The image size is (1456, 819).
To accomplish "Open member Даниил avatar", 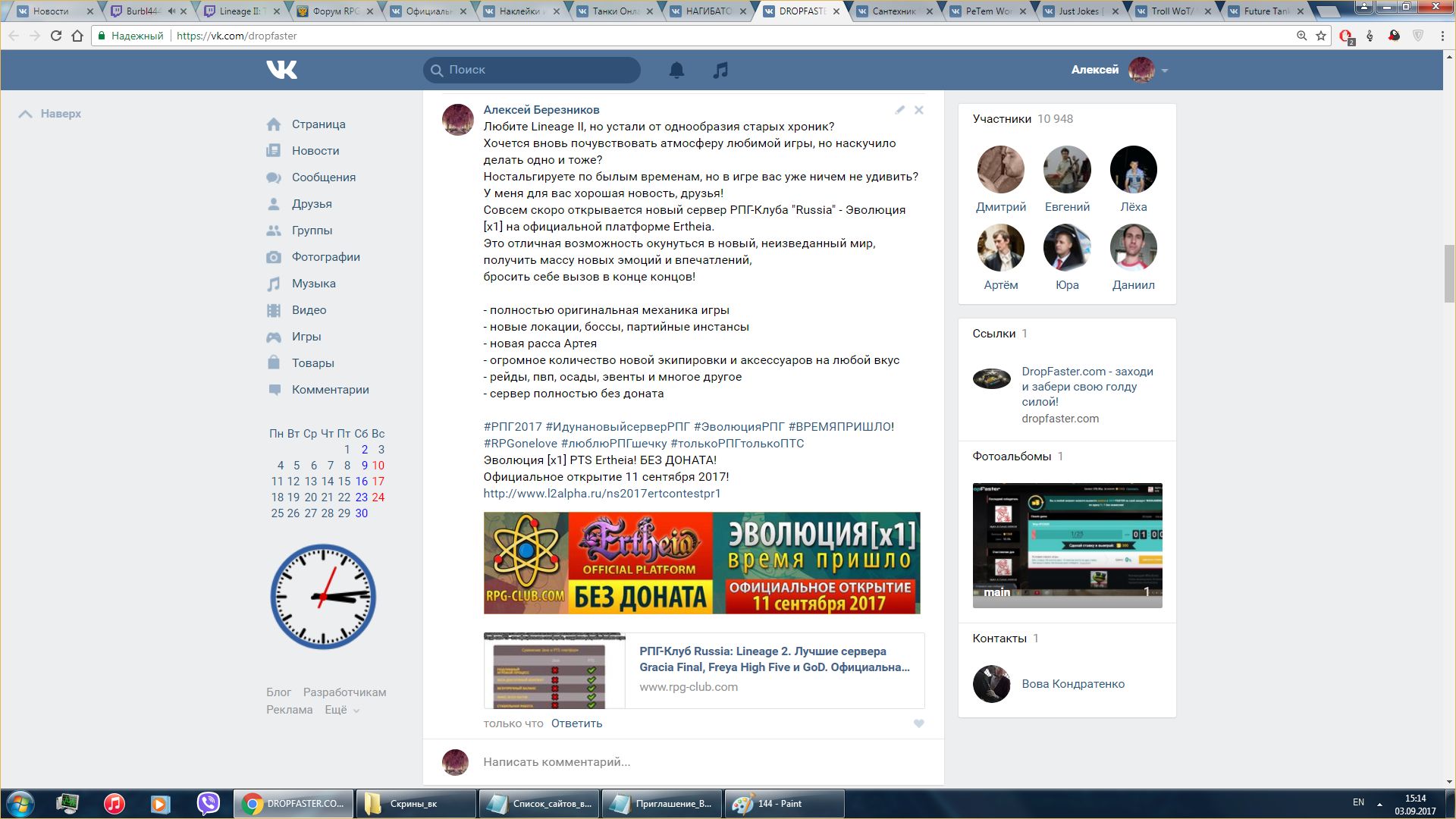I will pyautogui.click(x=1134, y=247).
